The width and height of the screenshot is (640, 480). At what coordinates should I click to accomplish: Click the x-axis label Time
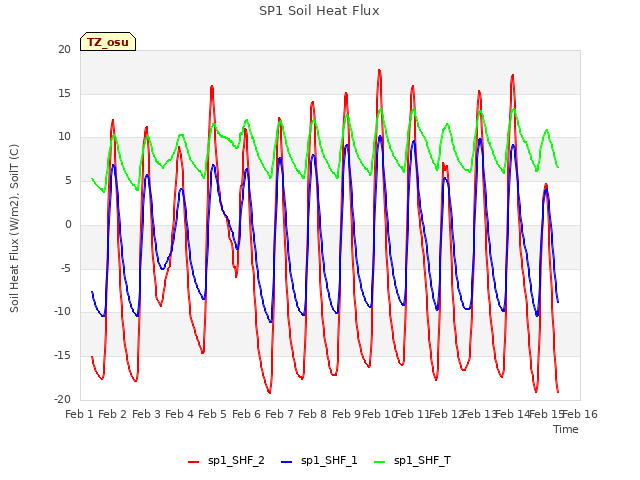[x=566, y=429]
